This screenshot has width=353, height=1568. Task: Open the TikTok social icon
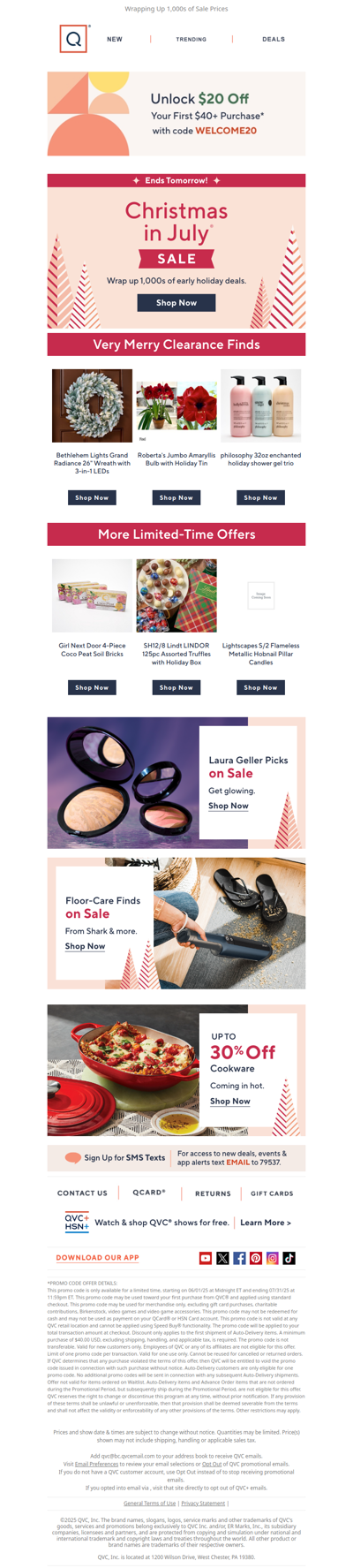[x=289, y=1258]
